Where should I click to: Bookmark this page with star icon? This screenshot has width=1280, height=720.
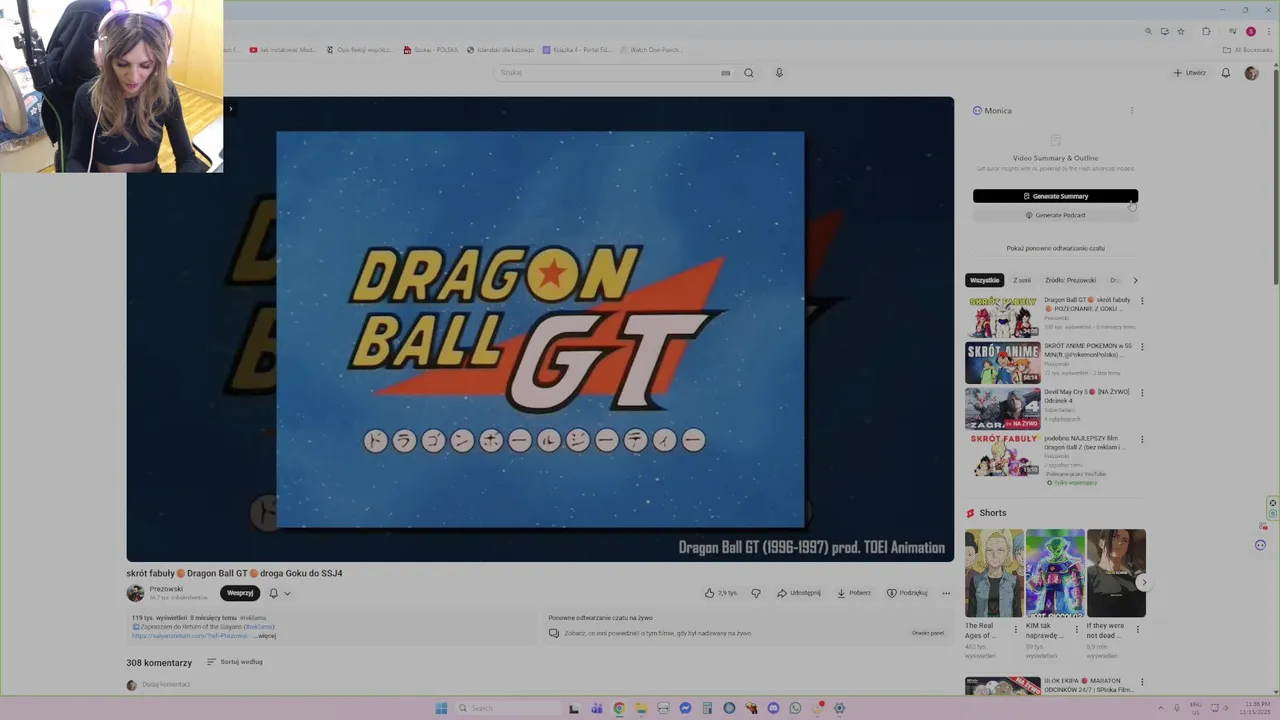[x=1181, y=31]
